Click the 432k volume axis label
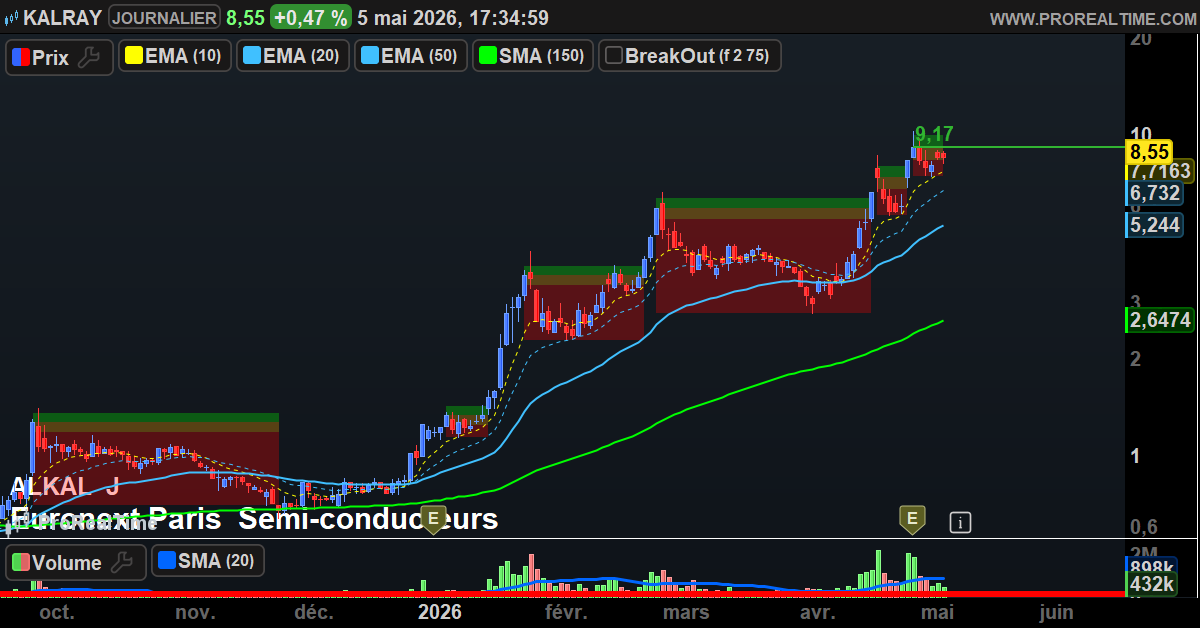1200x628 pixels. click(x=1151, y=583)
